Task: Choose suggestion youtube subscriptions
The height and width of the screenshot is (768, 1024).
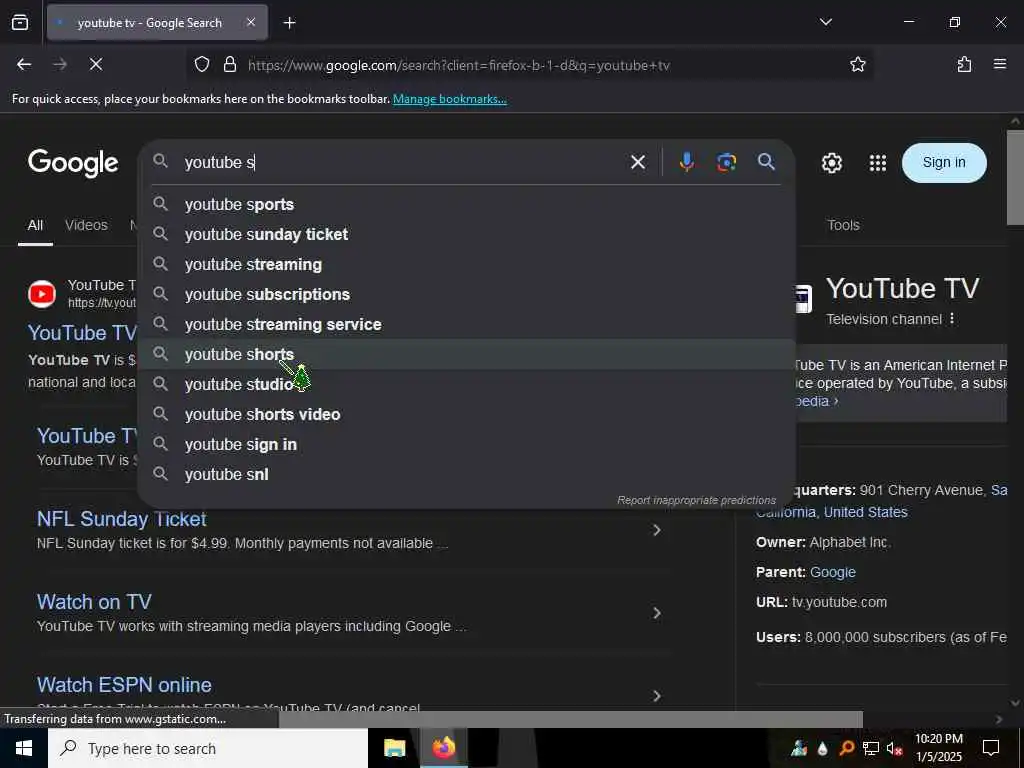Action: pos(466,295)
